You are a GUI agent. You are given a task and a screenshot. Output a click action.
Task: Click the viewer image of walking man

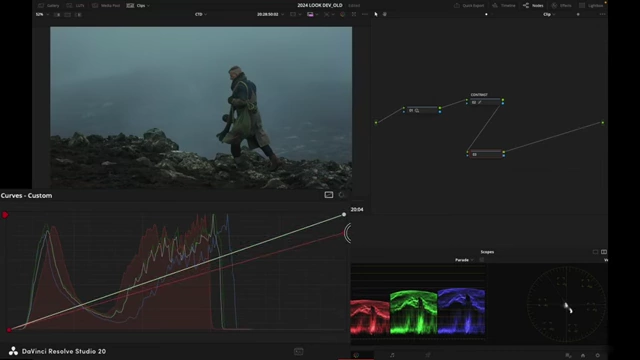tap(201, 108)
